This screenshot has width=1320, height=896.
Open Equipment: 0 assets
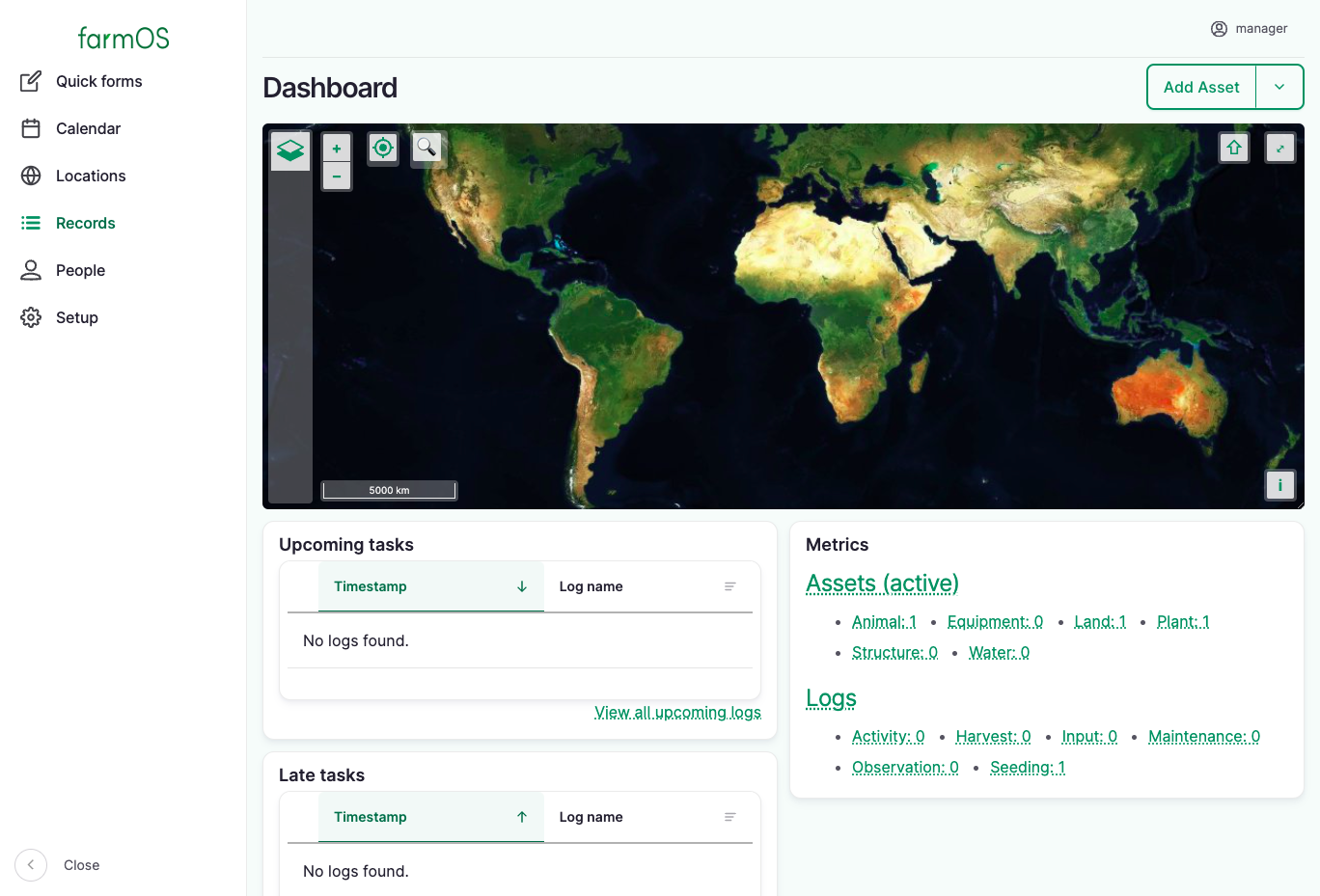pos(995,622)
